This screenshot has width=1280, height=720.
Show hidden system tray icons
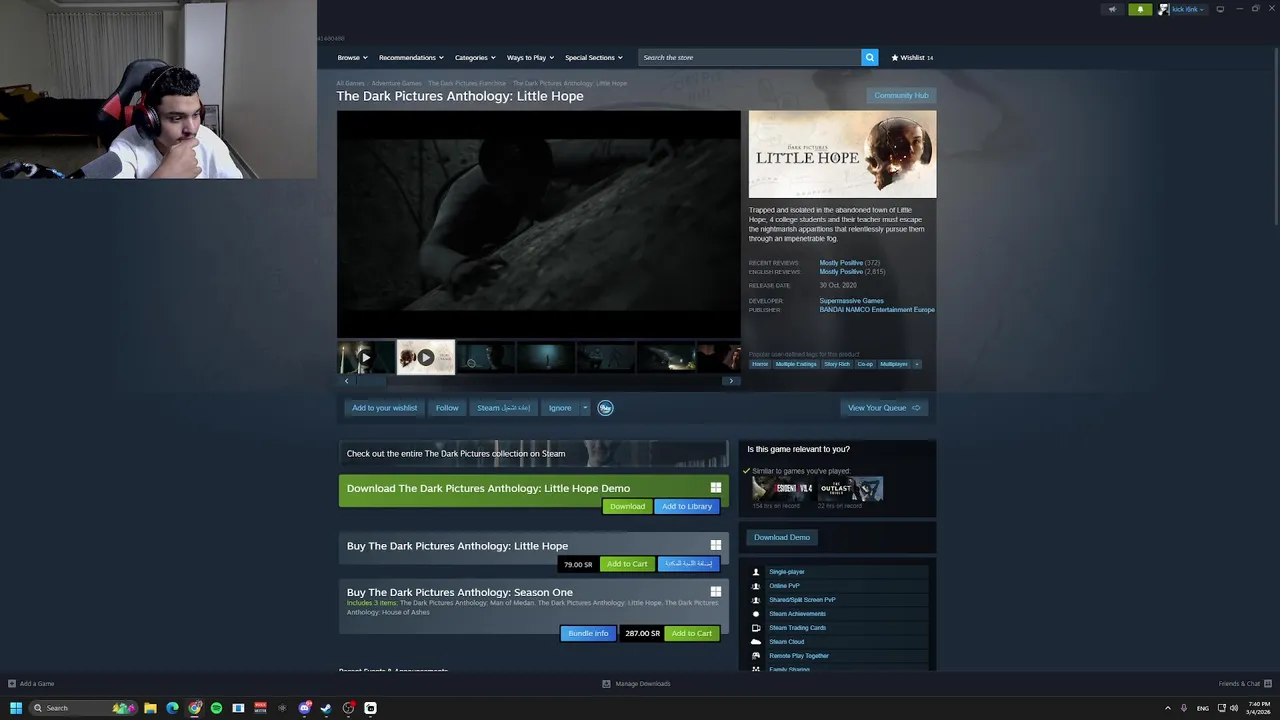(1167, 708)
